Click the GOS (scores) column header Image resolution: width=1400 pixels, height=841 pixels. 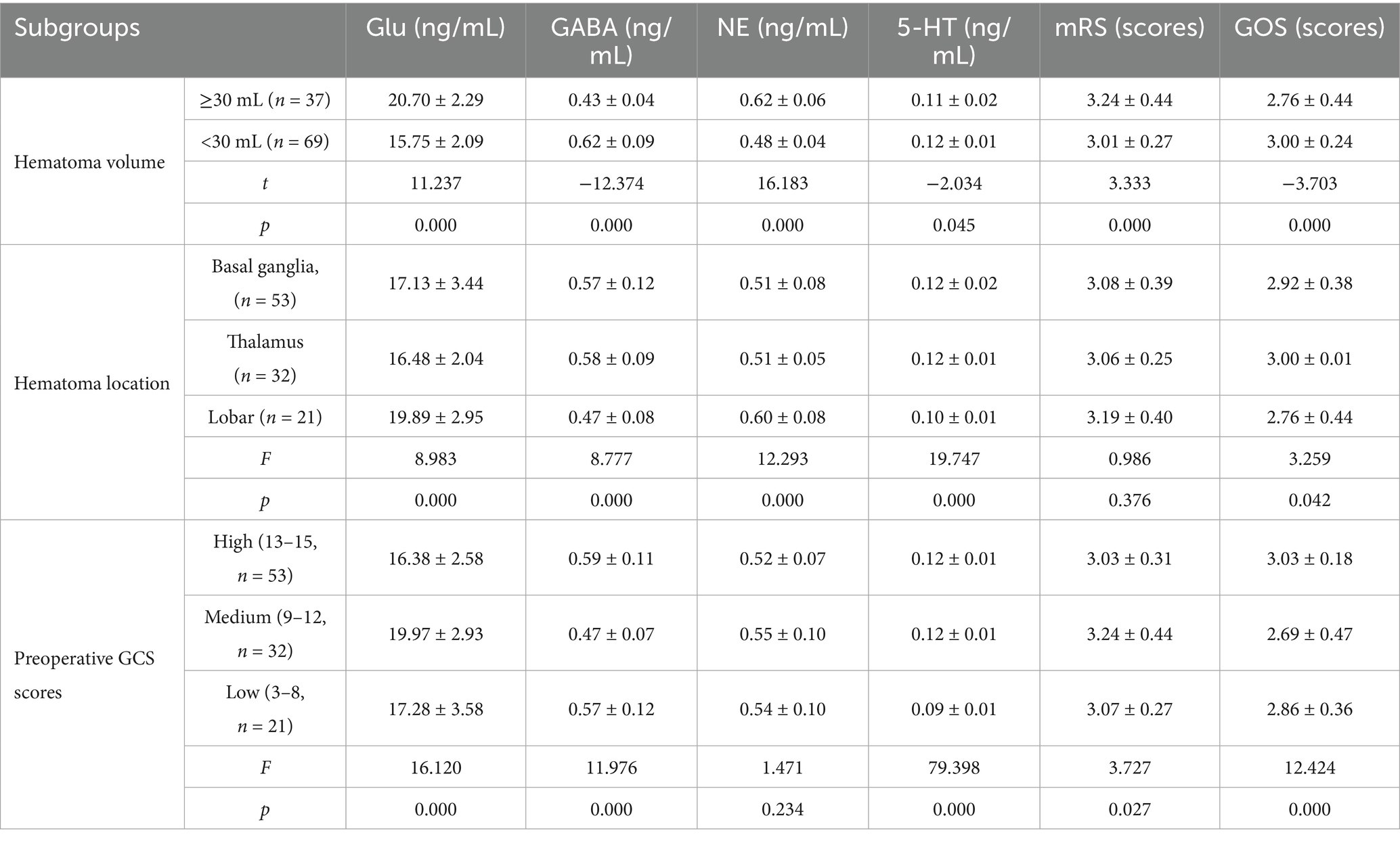pos(1309,28)
